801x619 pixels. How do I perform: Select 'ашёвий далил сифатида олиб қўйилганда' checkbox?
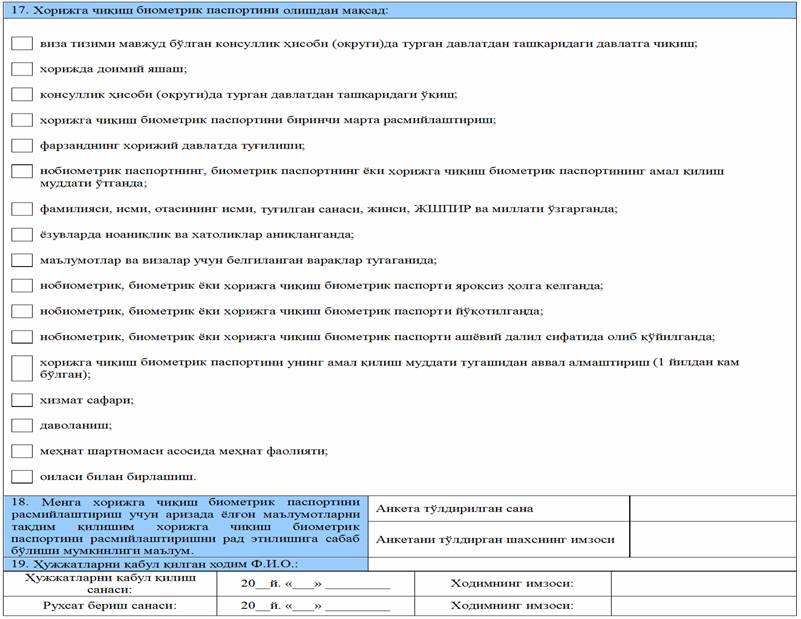click(22, 336)
